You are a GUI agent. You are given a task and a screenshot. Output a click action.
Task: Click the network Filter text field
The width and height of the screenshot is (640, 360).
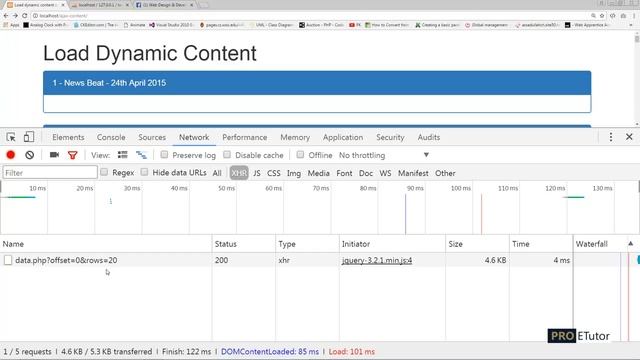[x=50, y=173]
